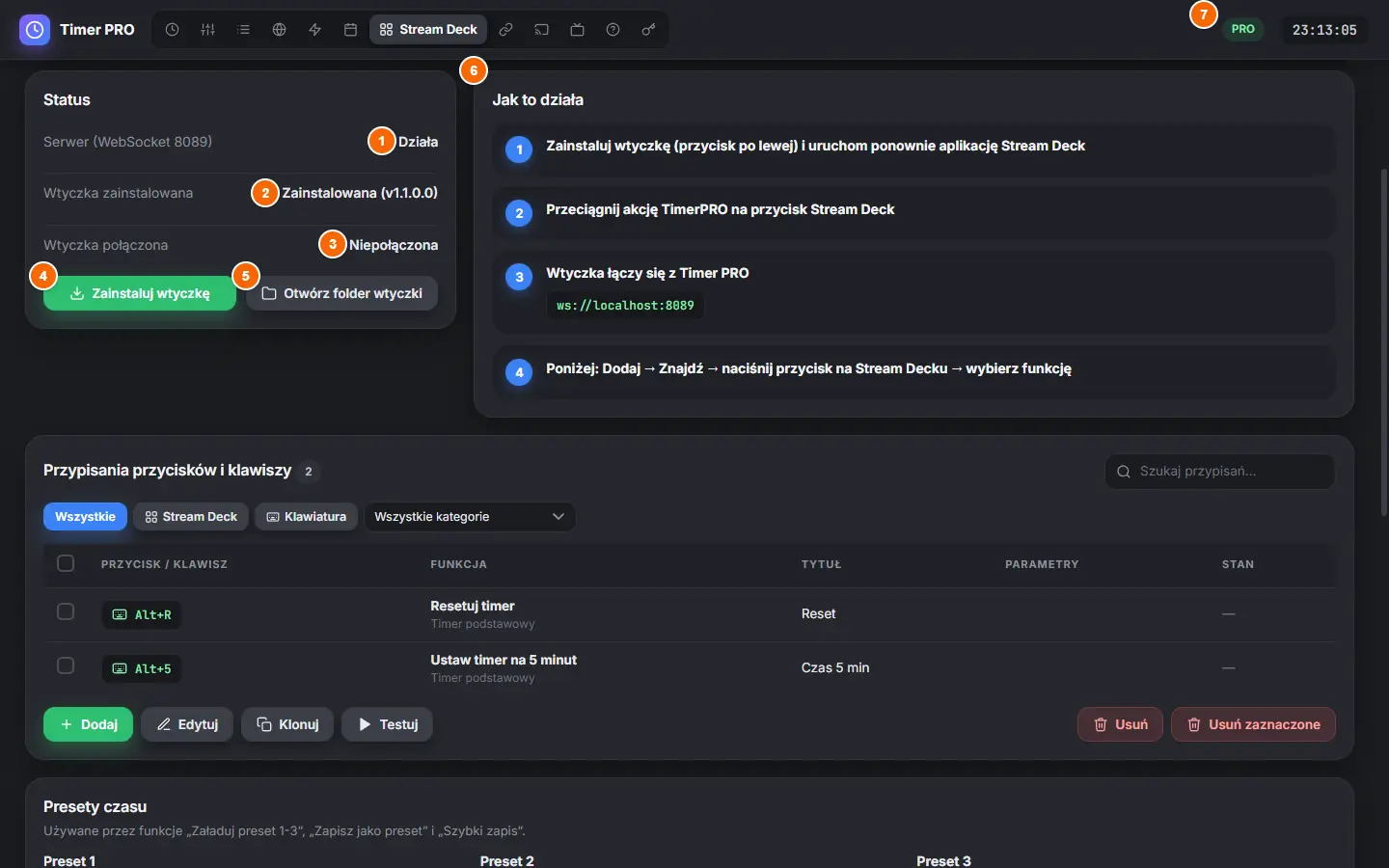Select the Stream Deck tab in top bar
This screenshot has height=868, width=1389.
[x=428, y=30]
